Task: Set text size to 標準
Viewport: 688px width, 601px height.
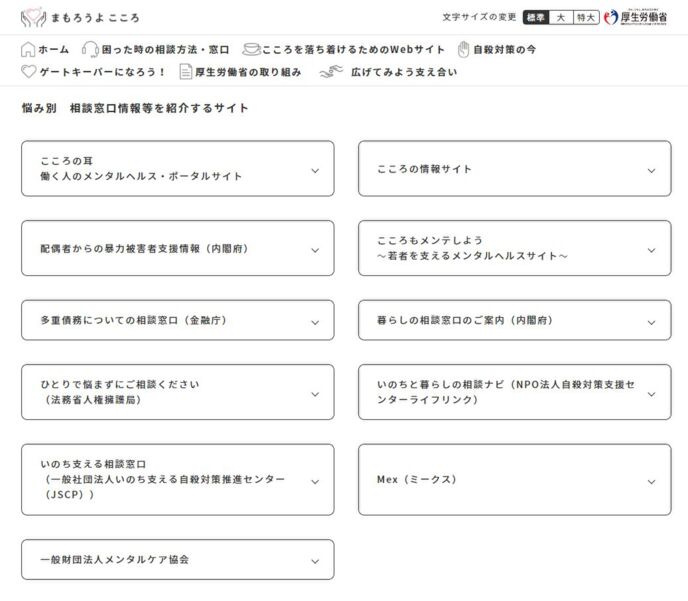Action: [536, 17]
